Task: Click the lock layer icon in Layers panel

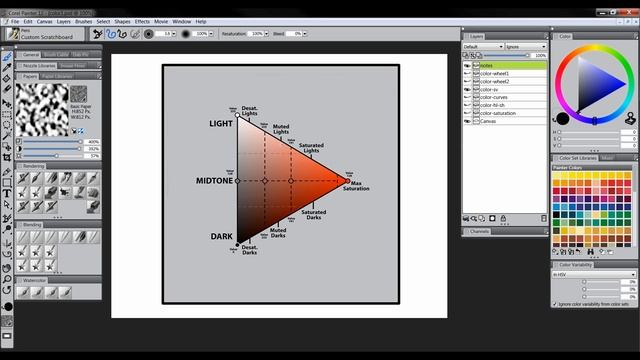Action: point(503,218)
